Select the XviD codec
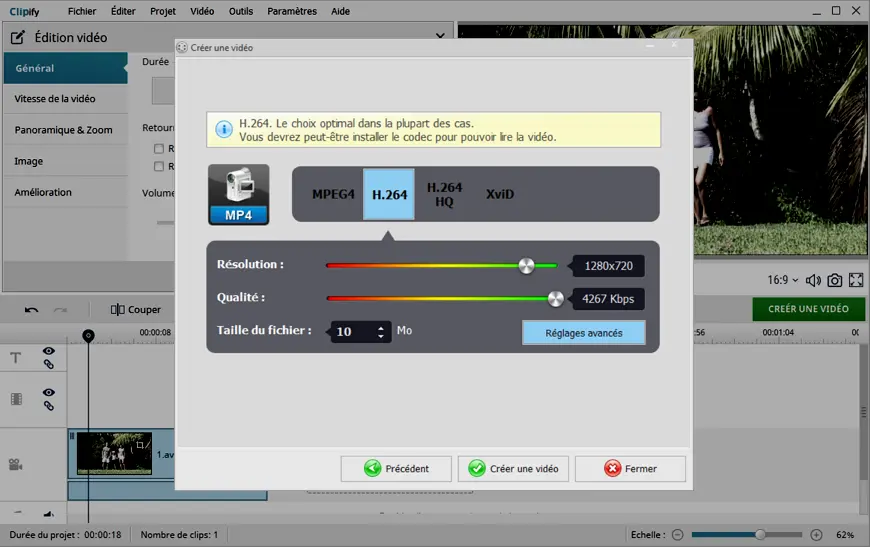 pyautogui.click(x=500, y=194)
